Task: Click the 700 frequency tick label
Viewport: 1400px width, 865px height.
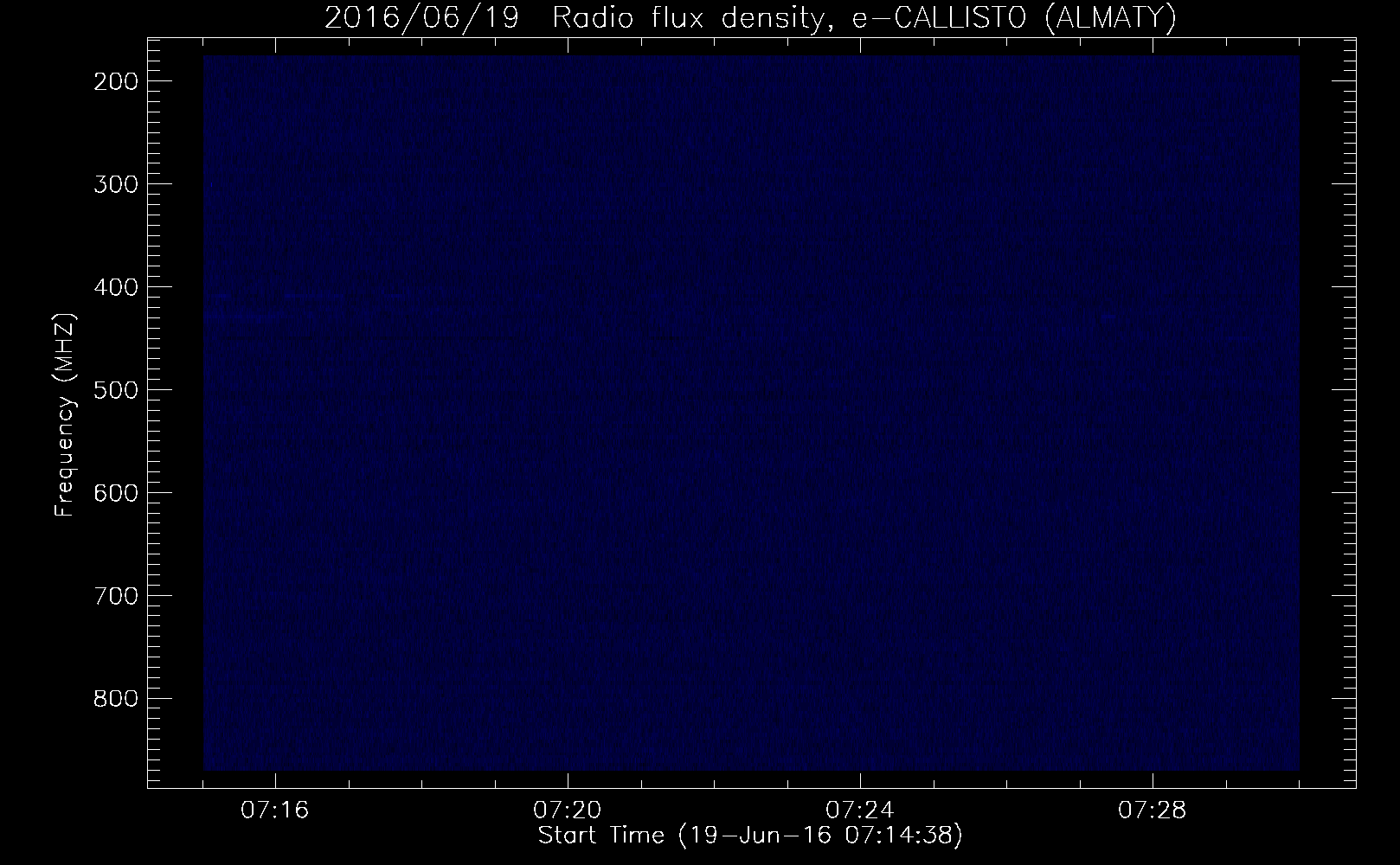Action: pyautogui.click(x=115, y=595)
